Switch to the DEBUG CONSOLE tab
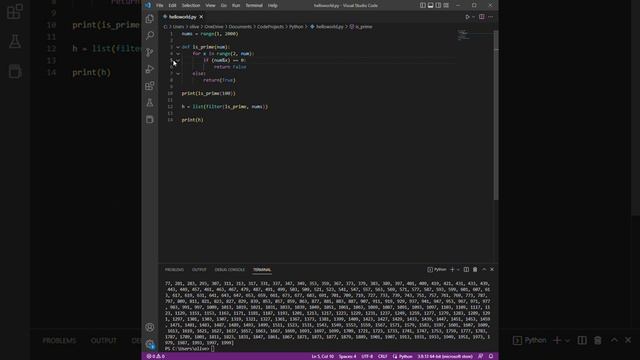Image resolution: width=640 pixels, height=360 pixels. 230,270
